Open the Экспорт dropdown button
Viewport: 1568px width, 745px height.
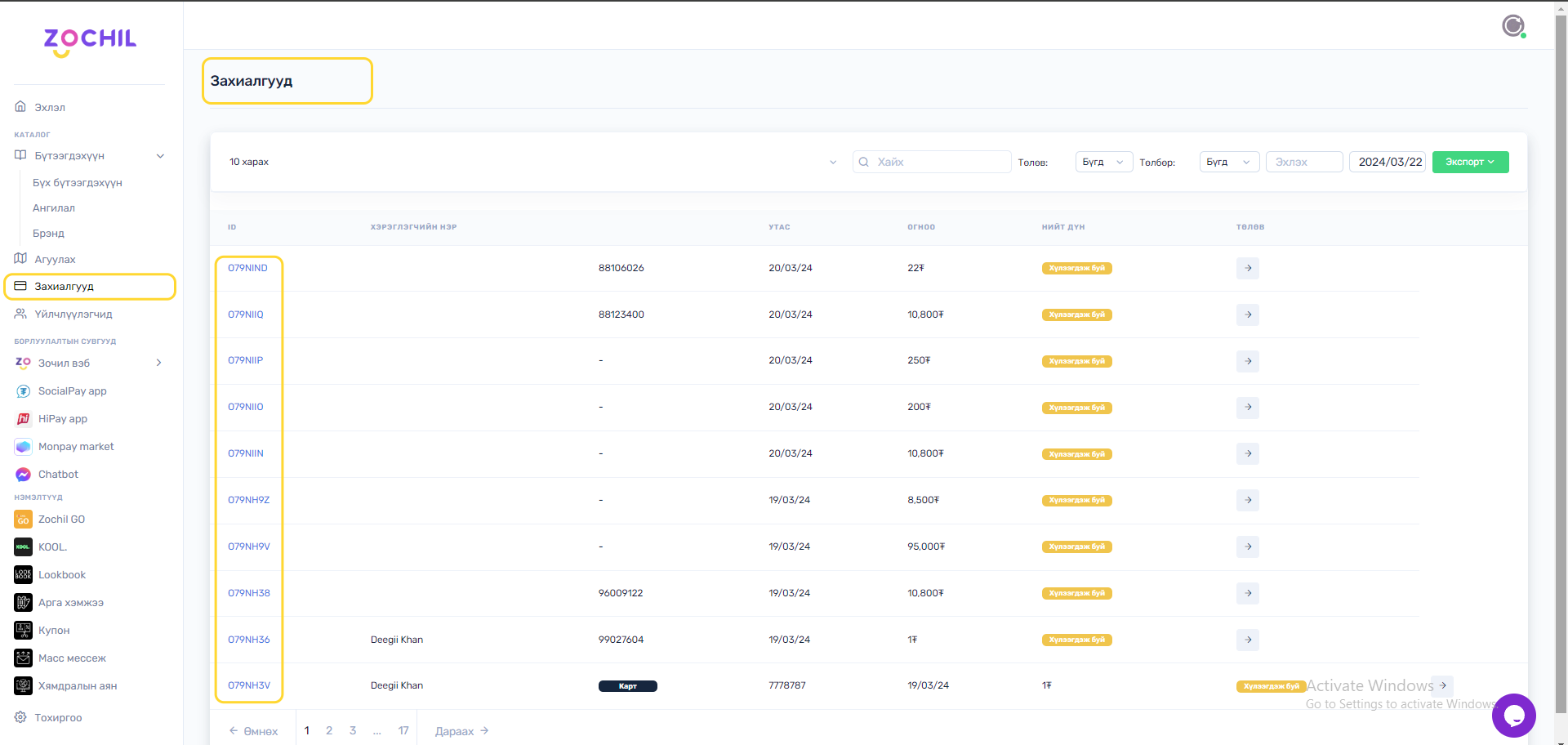(1469, 163)
